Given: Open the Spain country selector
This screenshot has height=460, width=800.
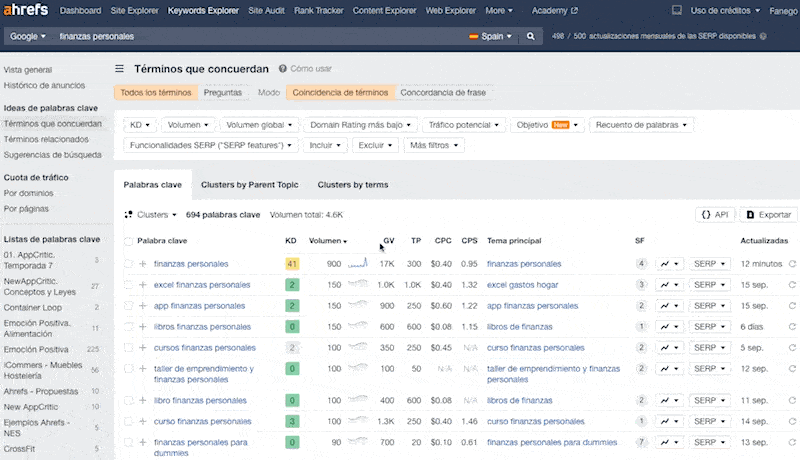Looking at the screenshot, I should [x=490, y=36].
